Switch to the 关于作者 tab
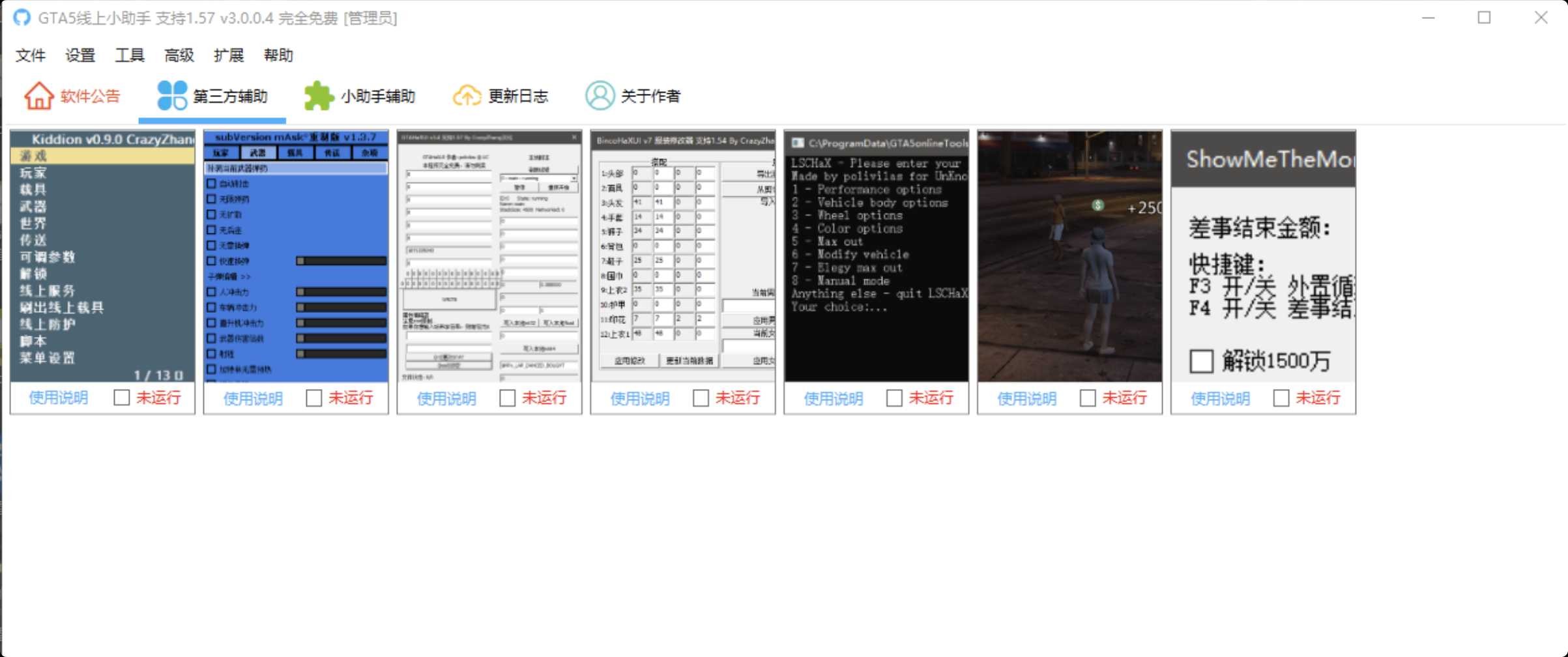 pos(633,96)
